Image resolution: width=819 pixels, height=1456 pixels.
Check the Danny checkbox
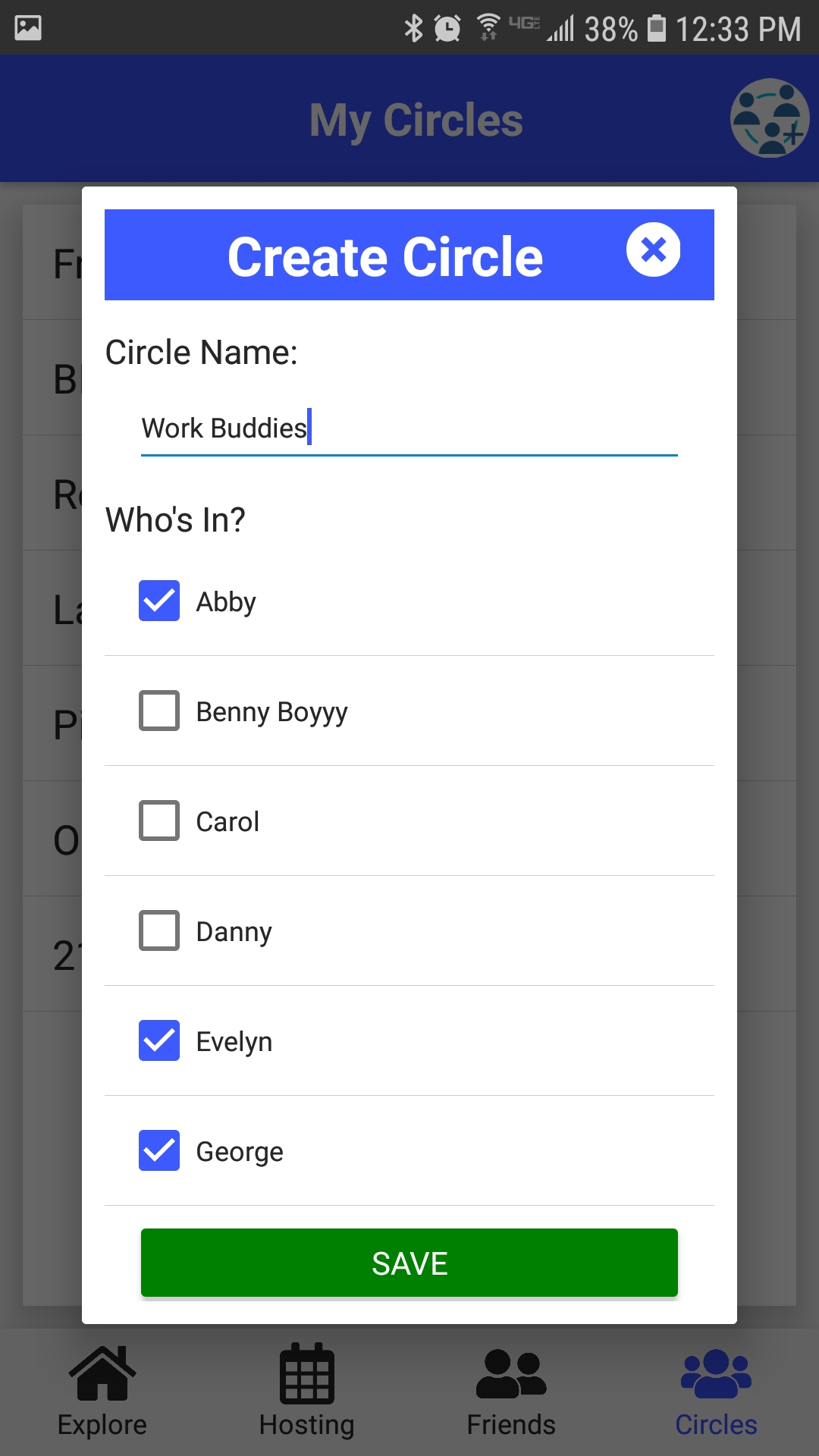pos(159,930)
